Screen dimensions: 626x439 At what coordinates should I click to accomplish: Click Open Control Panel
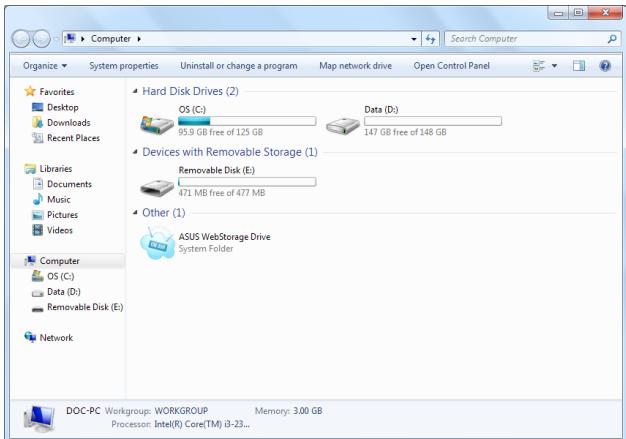(x=452, y=66)
